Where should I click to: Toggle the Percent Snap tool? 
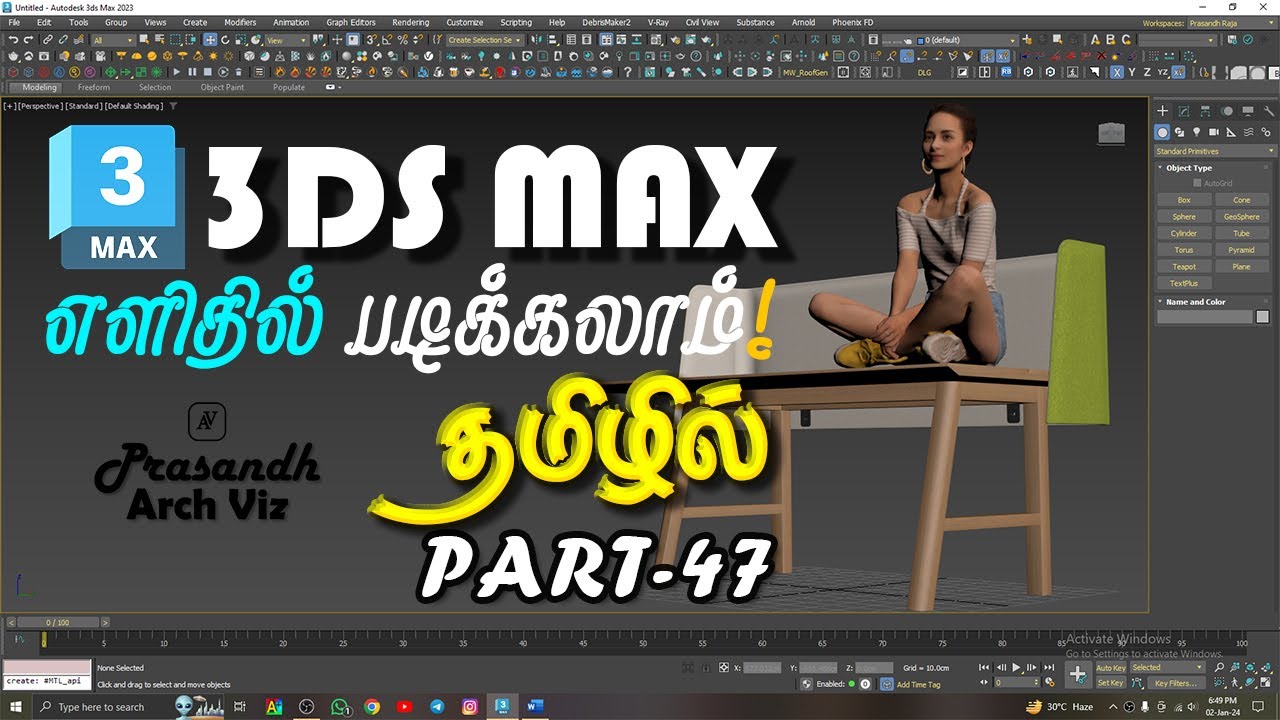pyautogui.click(x=402, y=40)
